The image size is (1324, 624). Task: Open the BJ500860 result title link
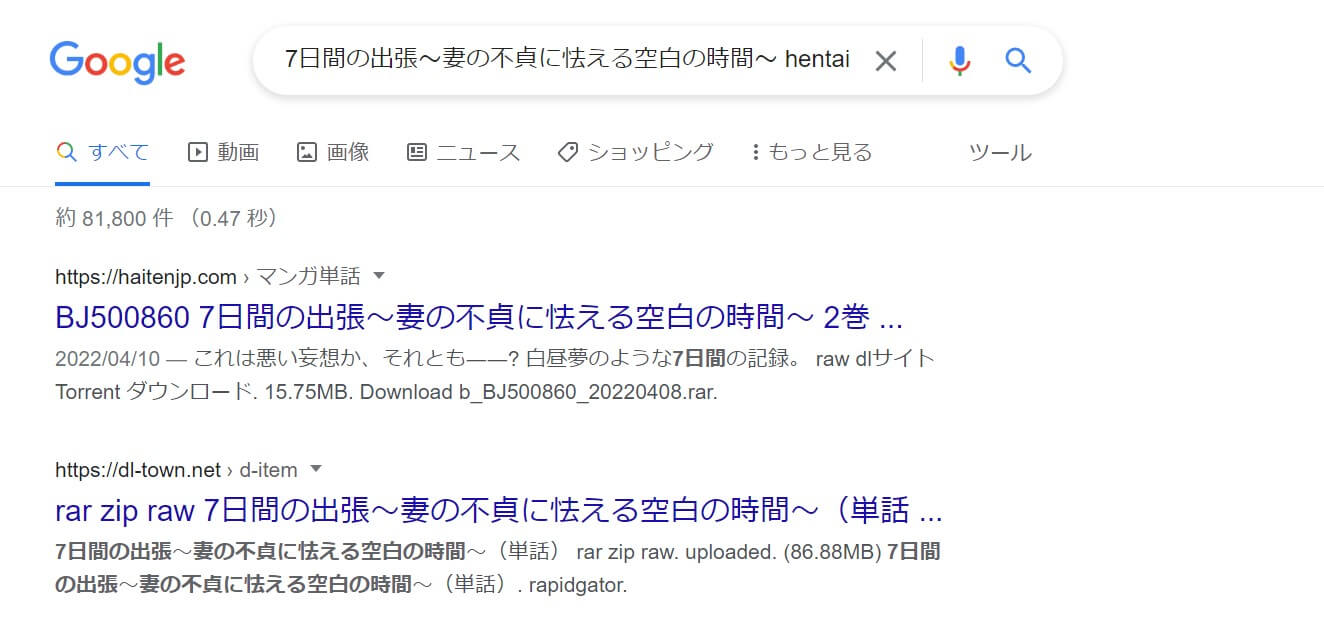coord(479,318)
